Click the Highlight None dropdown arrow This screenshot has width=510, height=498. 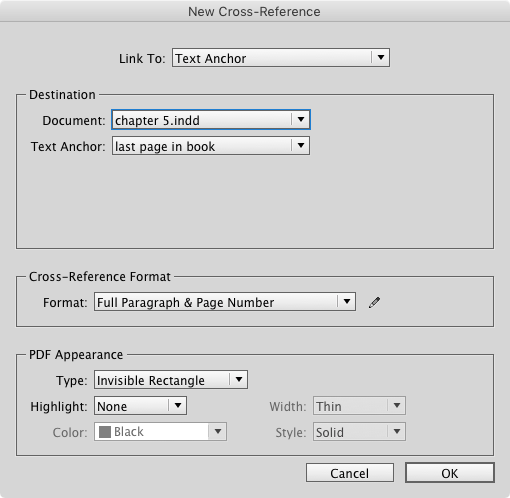click(x=178, y=405)
